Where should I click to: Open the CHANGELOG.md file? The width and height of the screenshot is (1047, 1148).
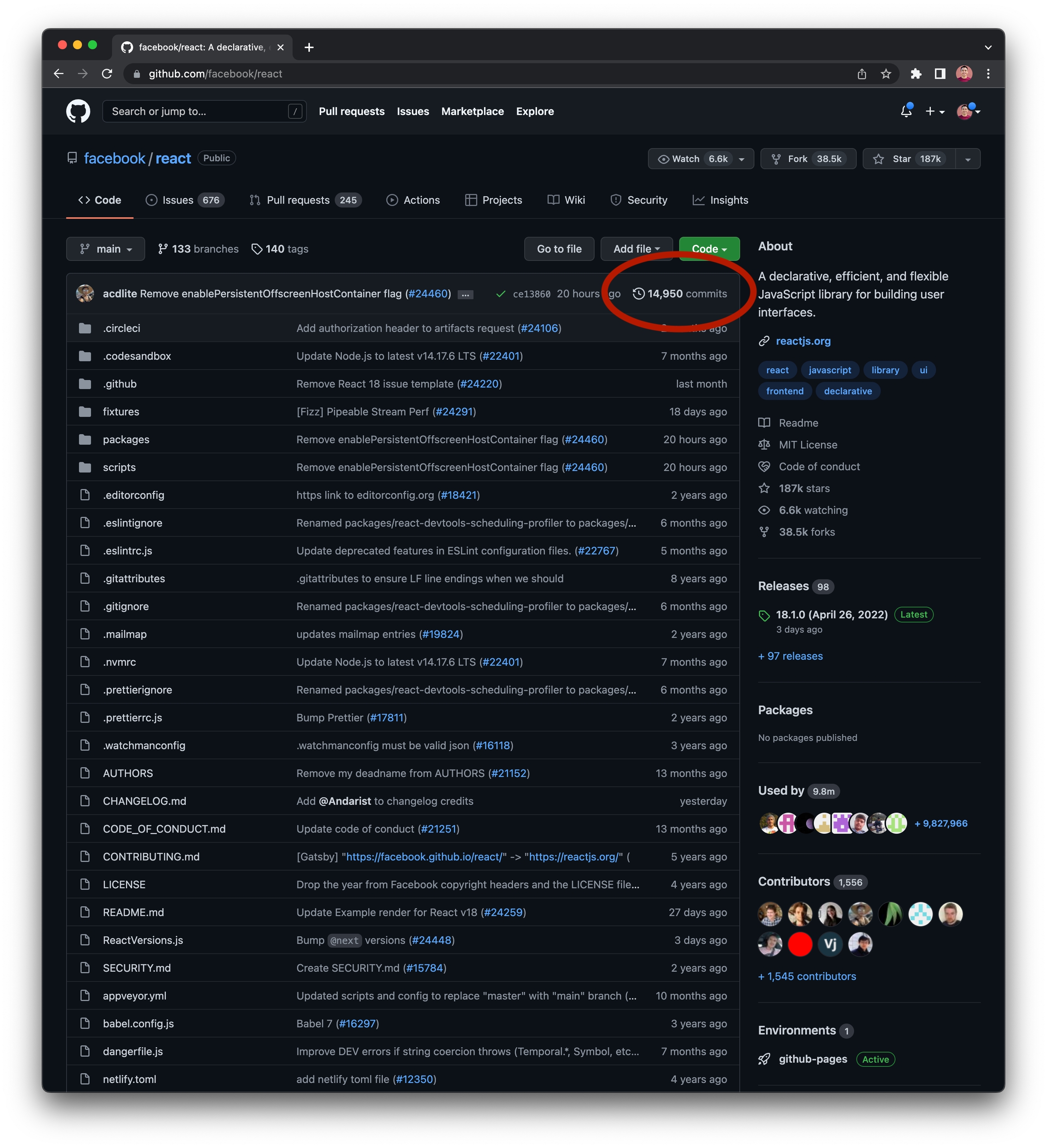pos(144,801)
